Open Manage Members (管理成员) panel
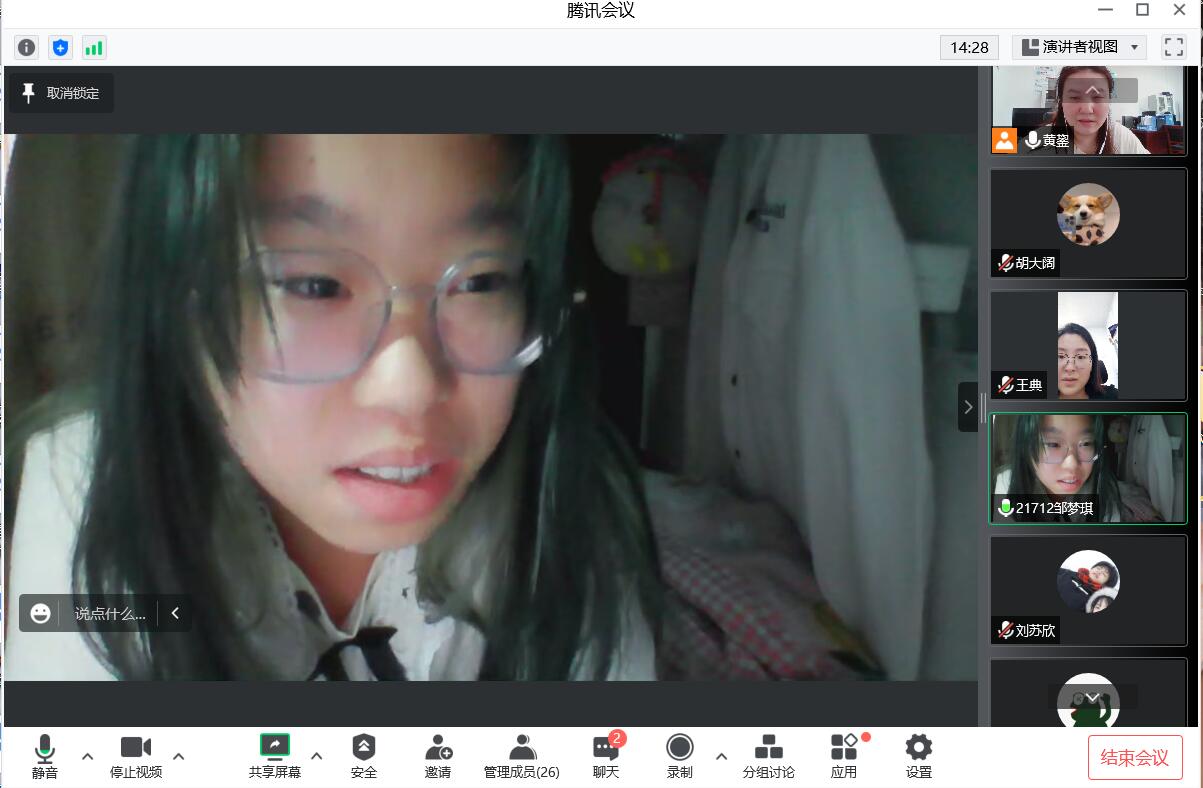The image size is (1203, 788). click(x=521, y=756)
